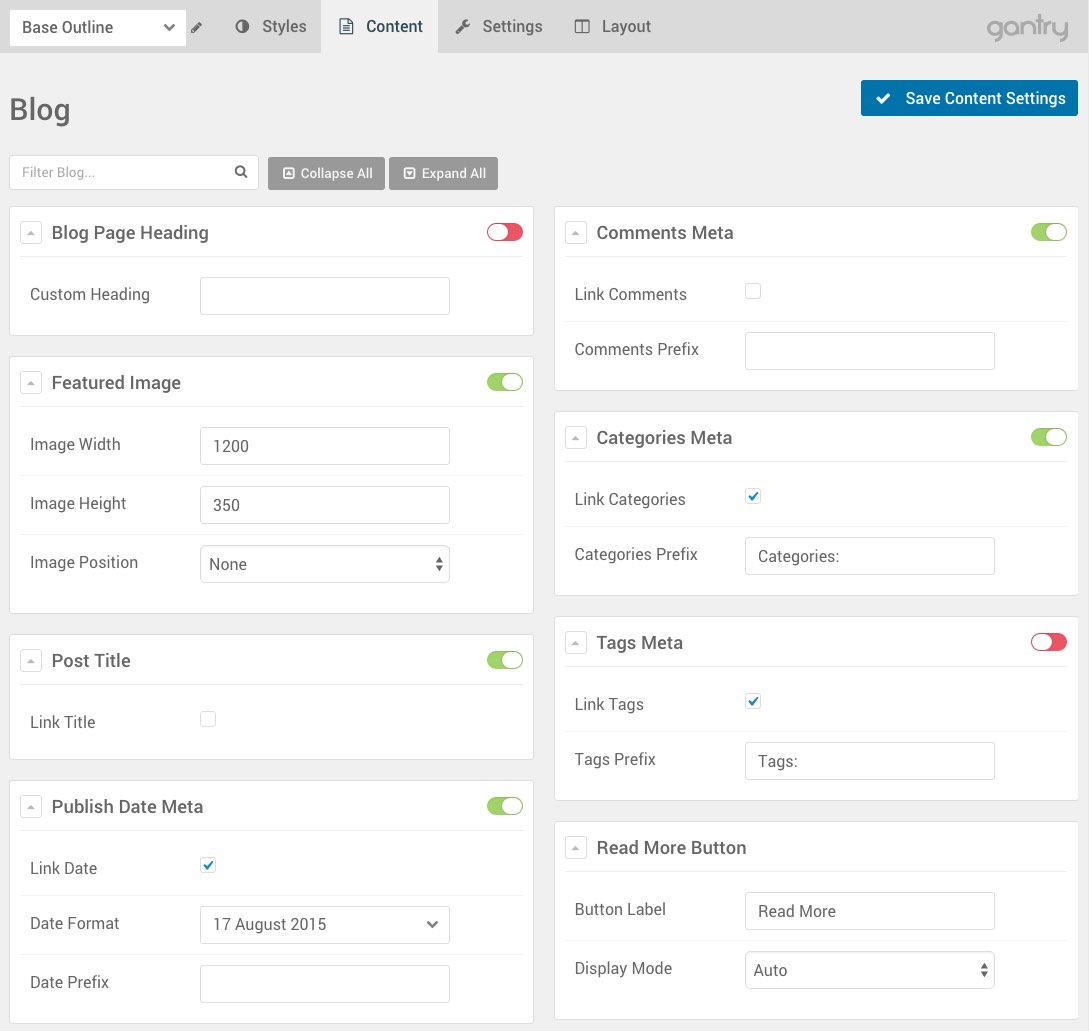Collapse the Featured Image panel arrow
This screenshot has width=1089, height=1031.
coord(32,383)
